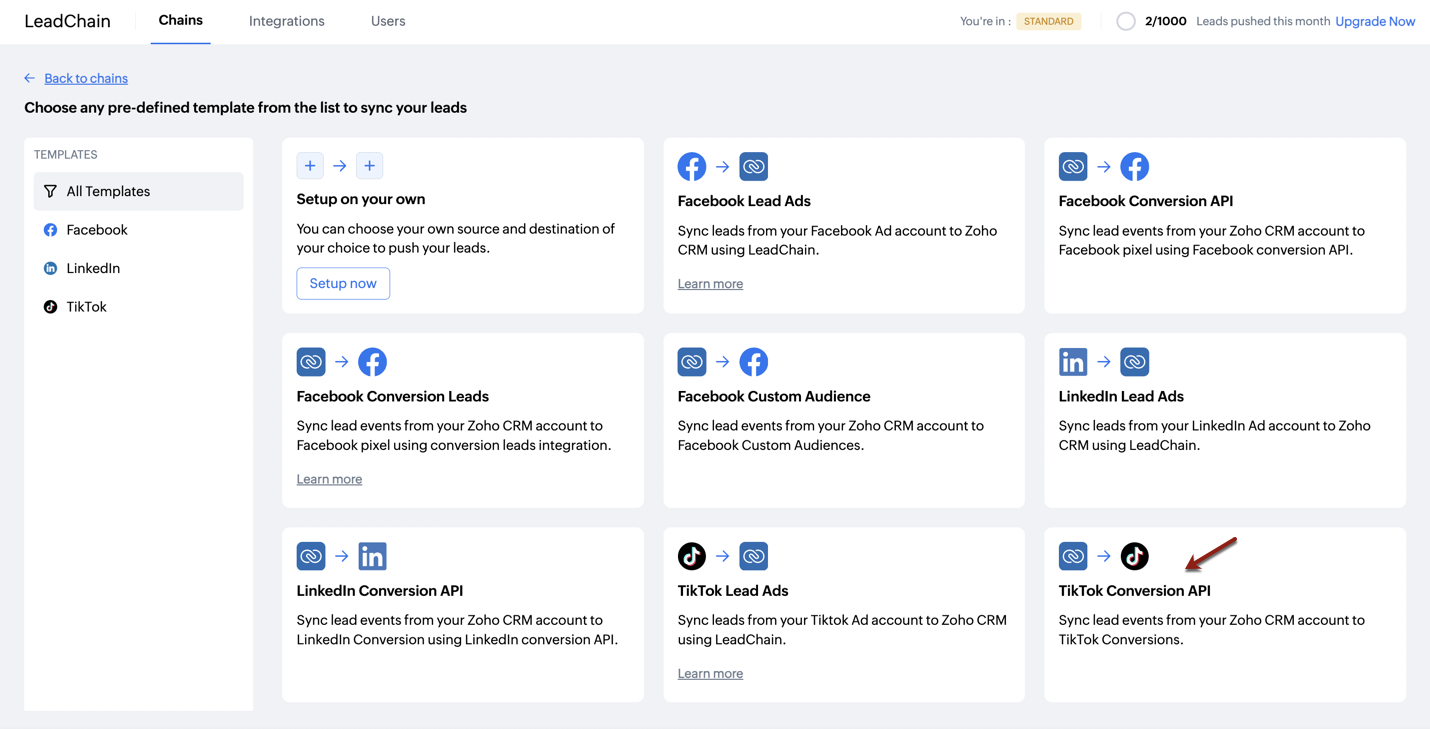Image resolution: width=1430 pixels, height=729 pixels.
Task: Click the TikTok icon on TikTok Lead Ads card
Action: coord(691,556)
